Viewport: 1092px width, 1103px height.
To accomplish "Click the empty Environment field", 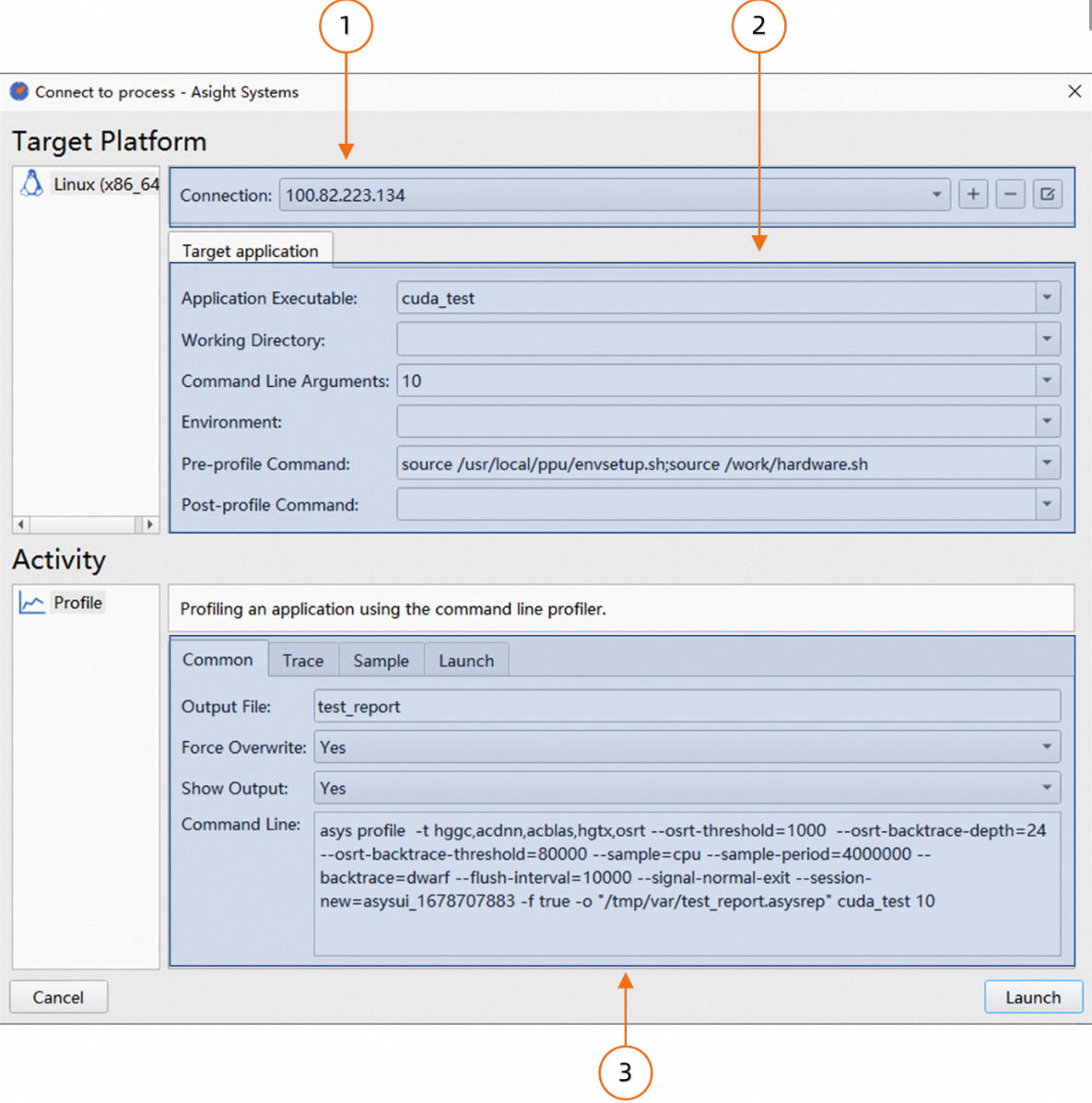I will coord(716,421).
